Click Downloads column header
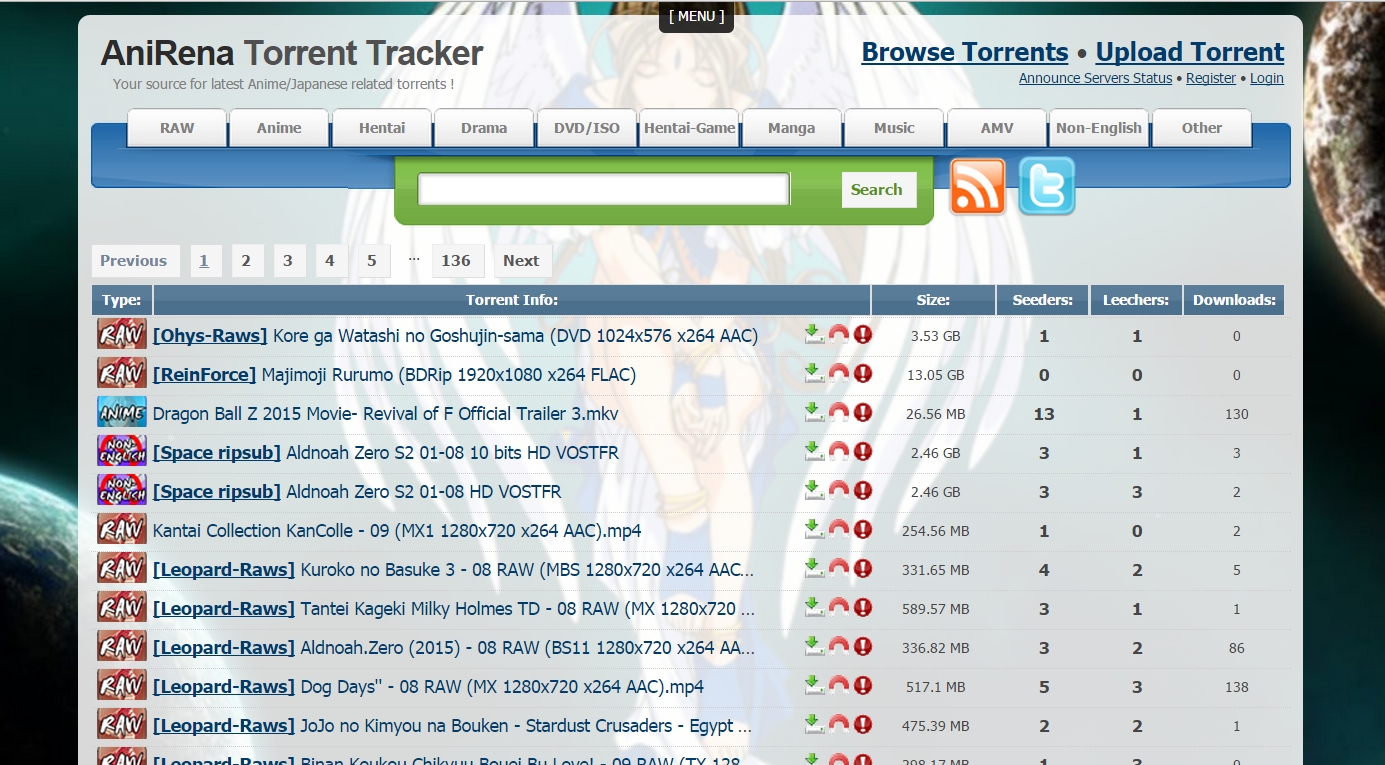The height and width of the screenshot is (765, 1385). tap(1234, 300)
